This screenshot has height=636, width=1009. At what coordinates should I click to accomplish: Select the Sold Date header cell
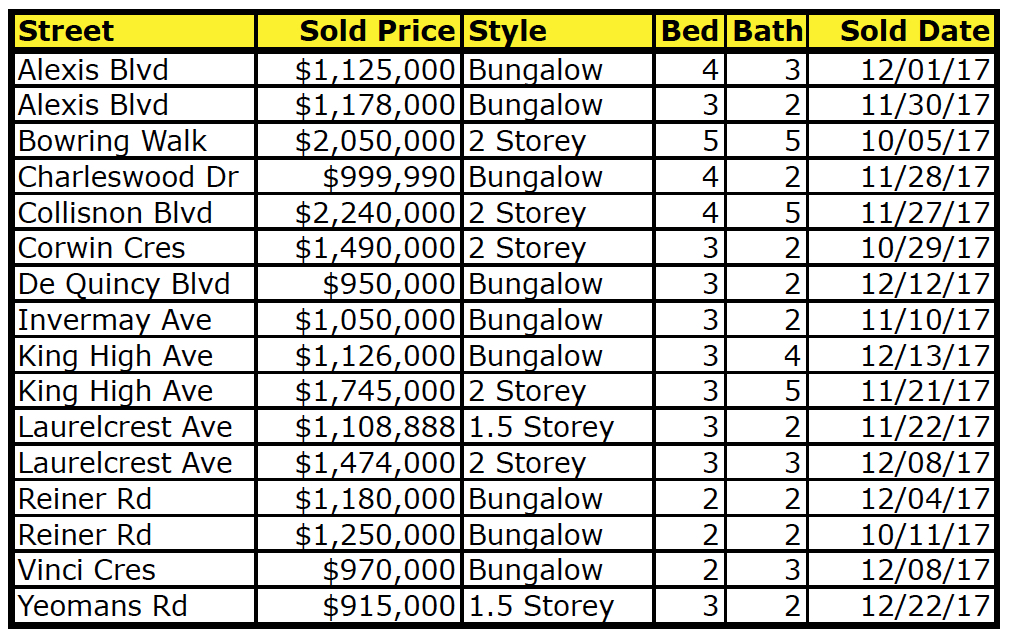[x=901, y=31]
